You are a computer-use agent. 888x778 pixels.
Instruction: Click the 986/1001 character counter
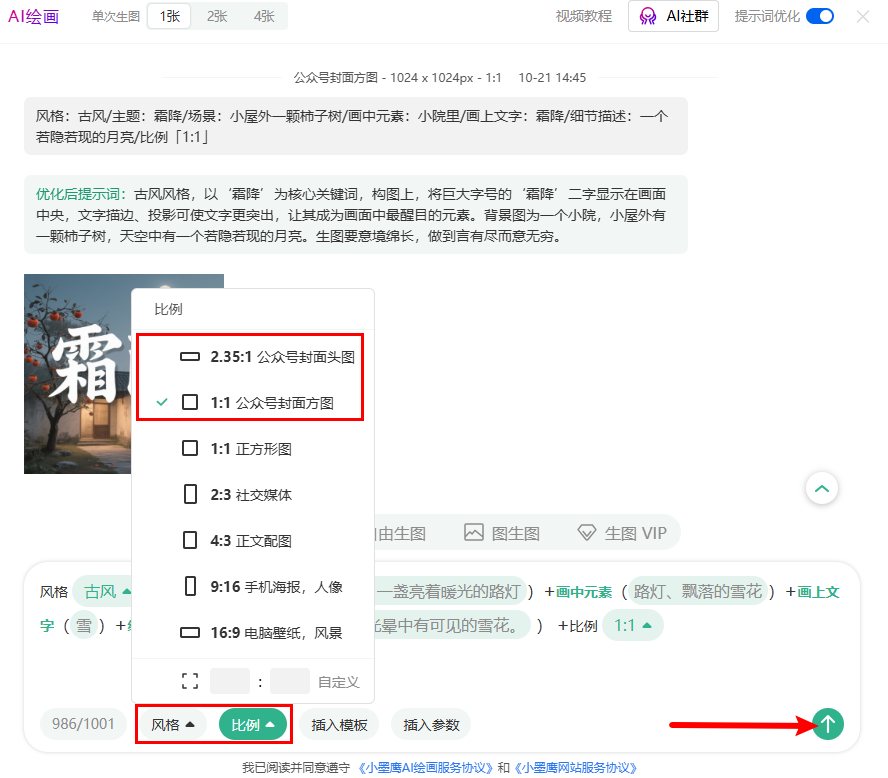click(83, 724)
